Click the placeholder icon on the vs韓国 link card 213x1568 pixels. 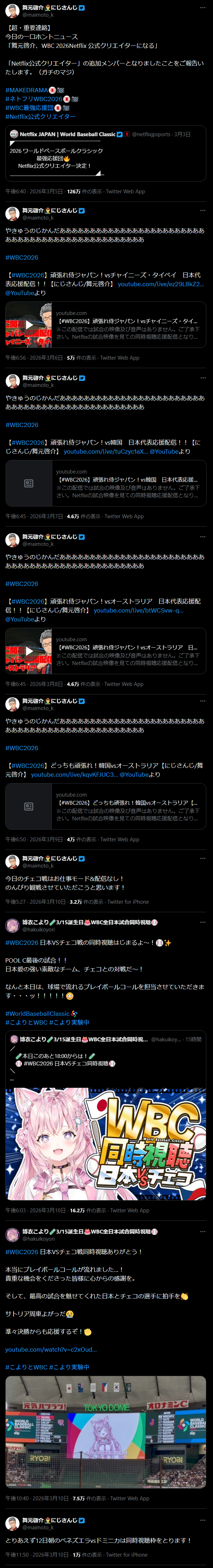pyautogui.click(x=29, y=483)
